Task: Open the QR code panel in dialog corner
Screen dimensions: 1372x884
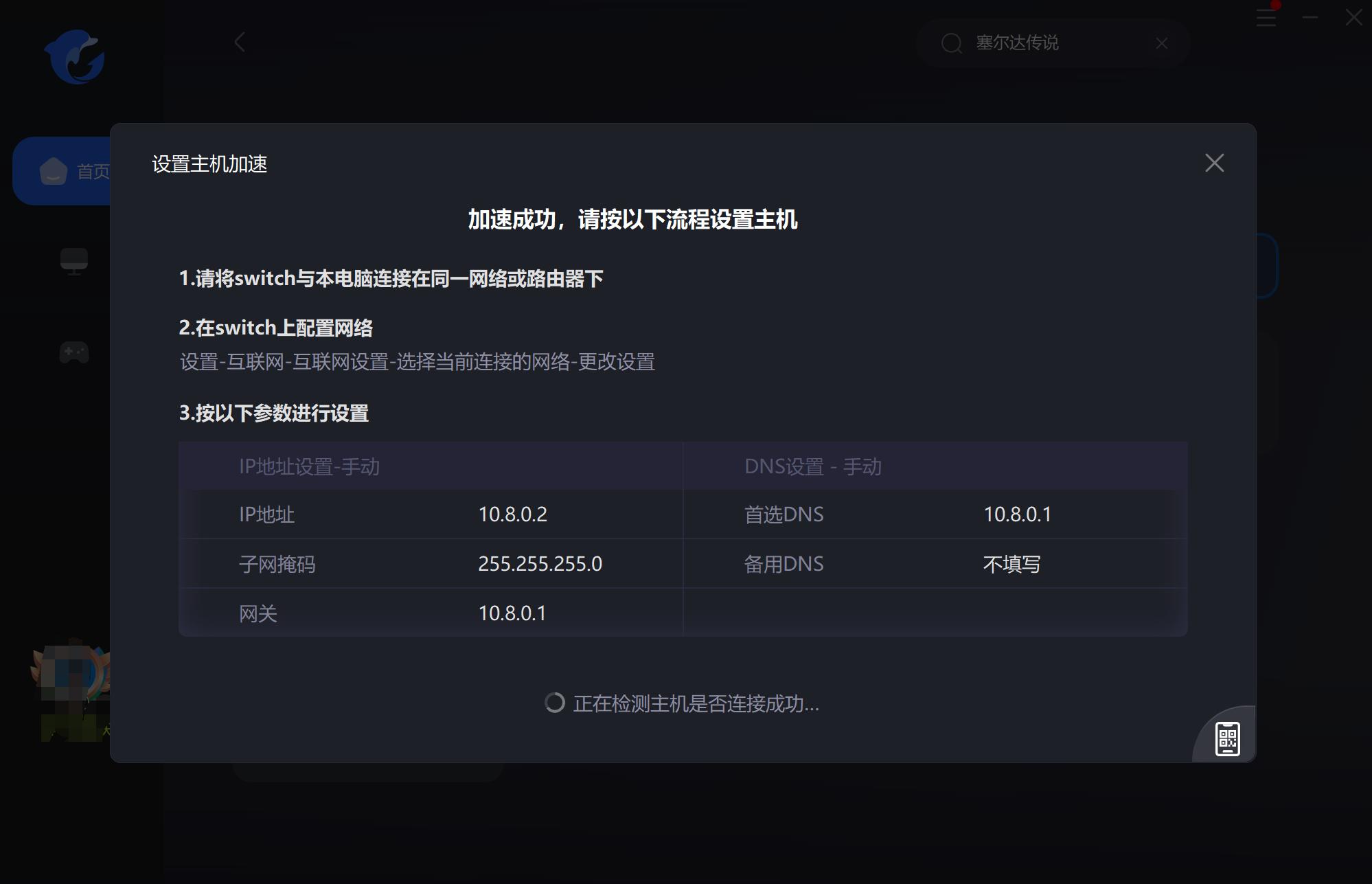Action: (x=1226, y=738)
